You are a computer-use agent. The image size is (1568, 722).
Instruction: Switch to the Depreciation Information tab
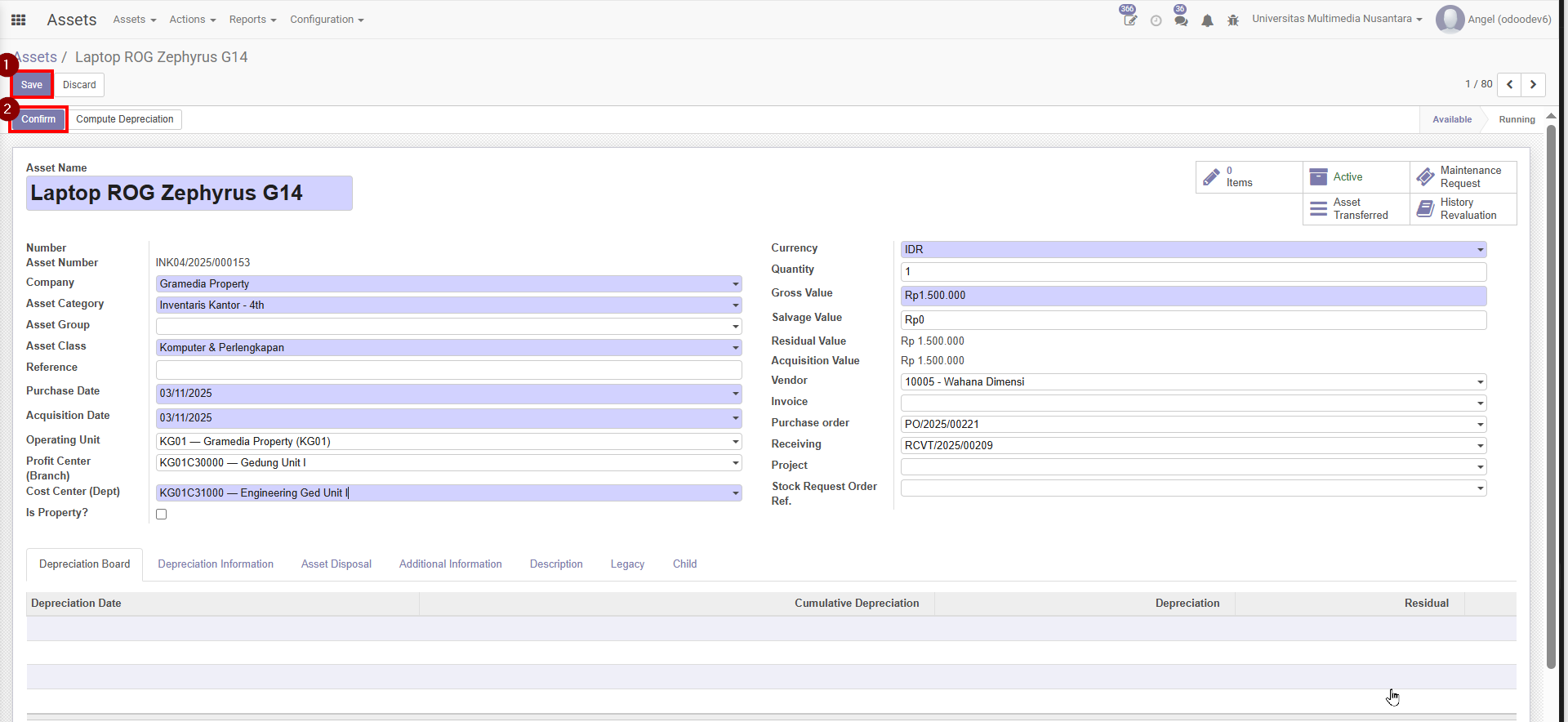[x=216, y=564]
